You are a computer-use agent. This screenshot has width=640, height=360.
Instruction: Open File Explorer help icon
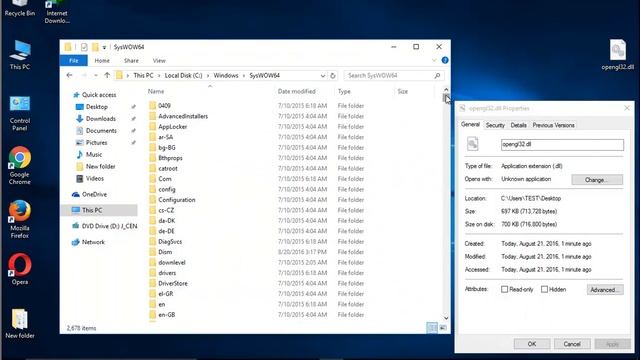point(445,60)
